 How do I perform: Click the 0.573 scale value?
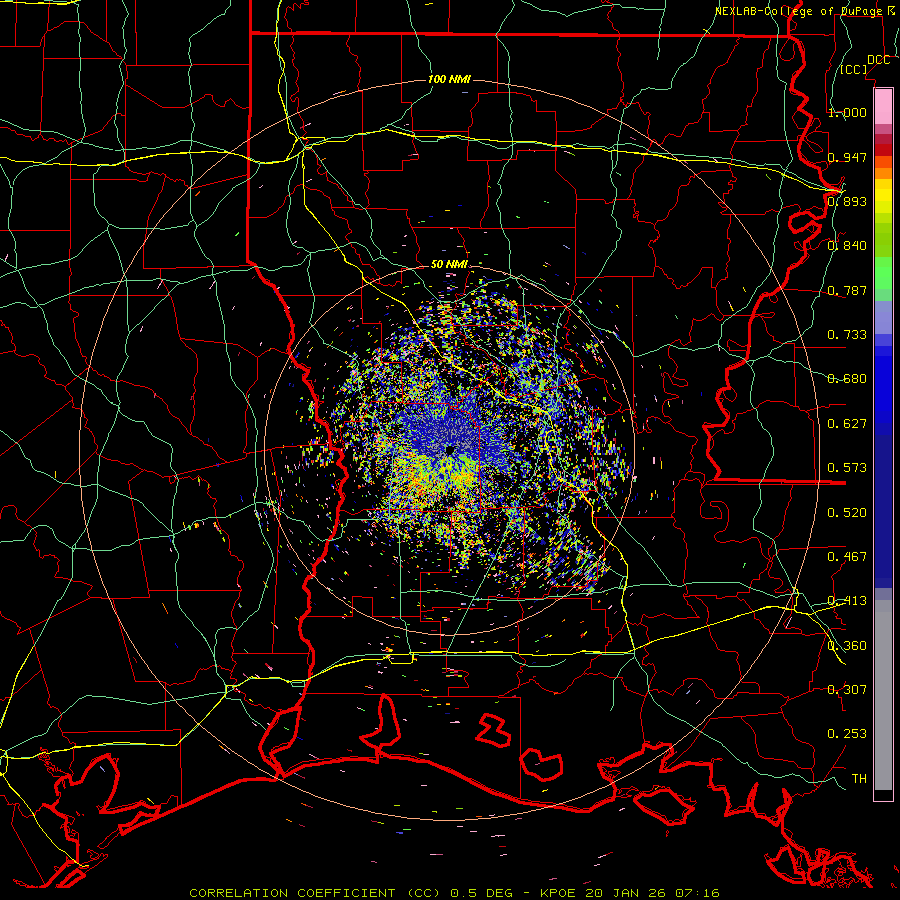[x=847, y=467]
